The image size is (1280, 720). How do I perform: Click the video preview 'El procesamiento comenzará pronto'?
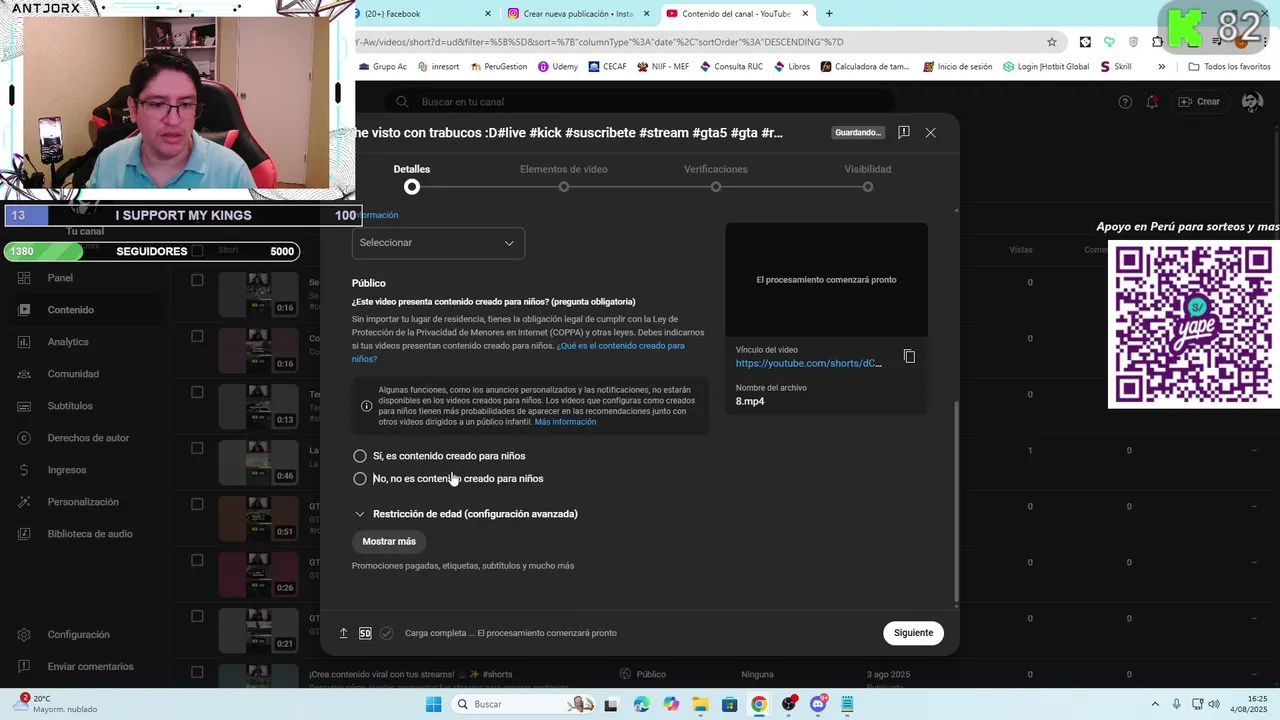(826, 280)
